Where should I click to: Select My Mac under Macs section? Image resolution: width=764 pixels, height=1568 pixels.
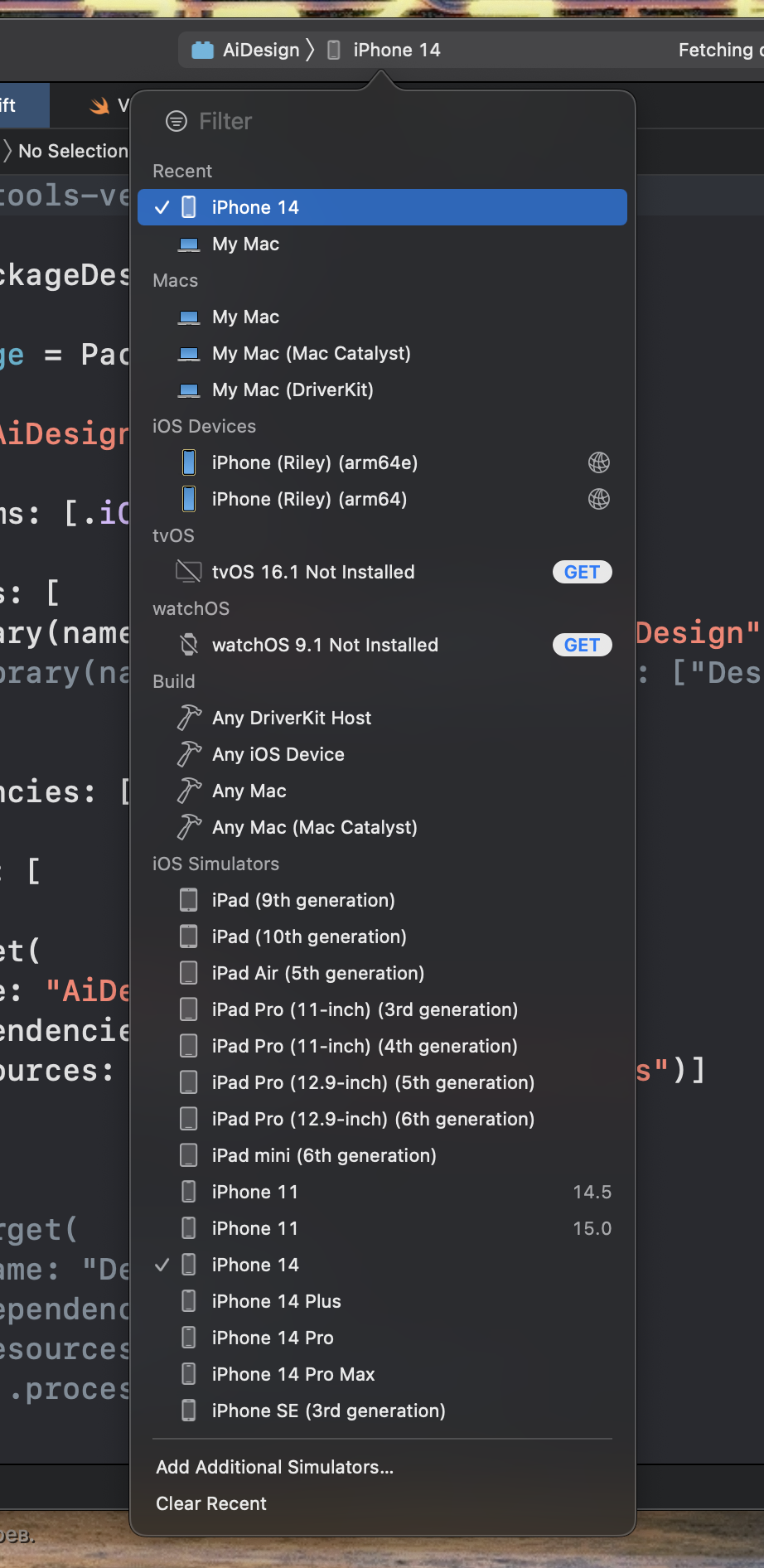coord(382,317)
